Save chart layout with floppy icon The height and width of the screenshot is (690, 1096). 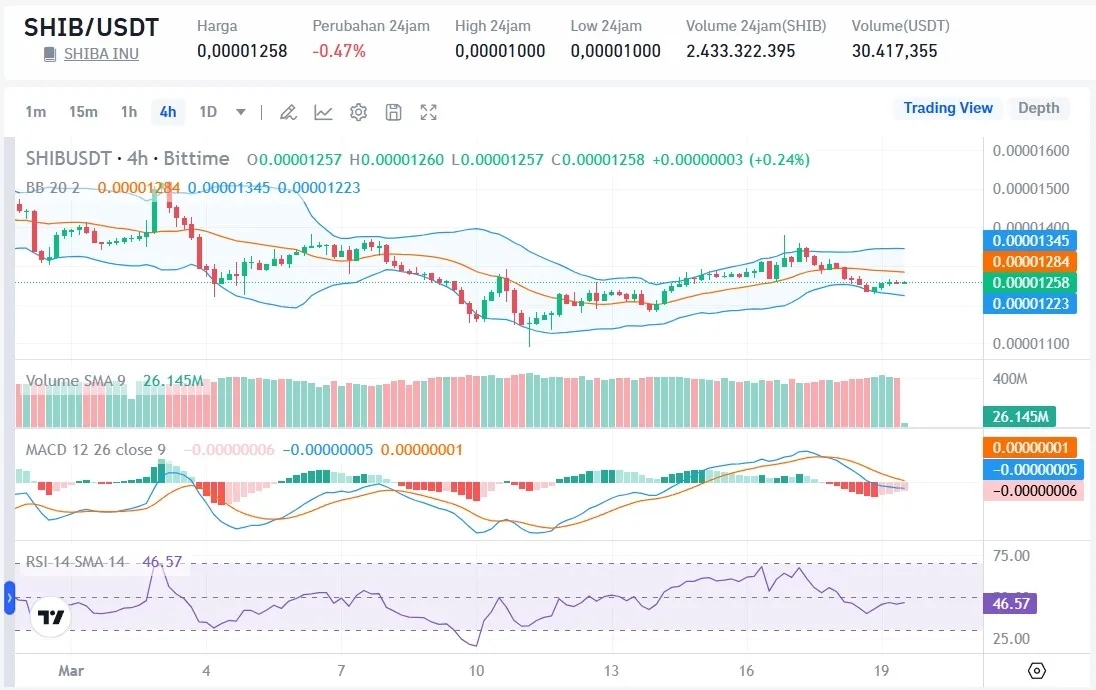(394, 112)
